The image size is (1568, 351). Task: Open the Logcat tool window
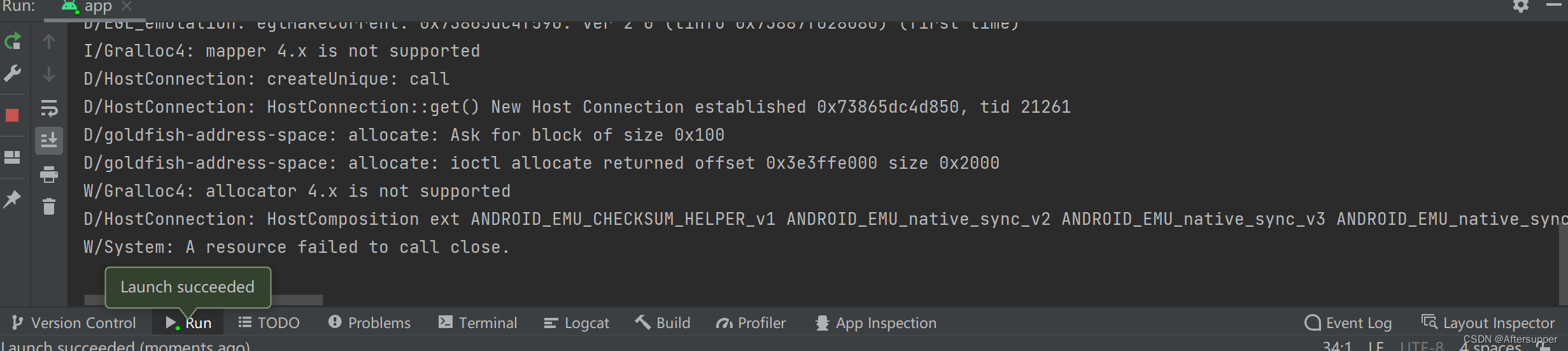(577, 323)
